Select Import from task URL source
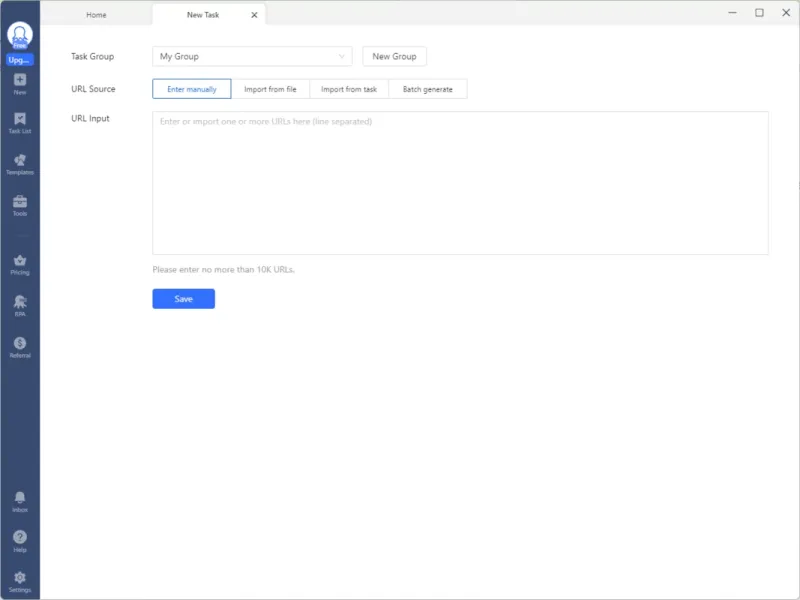 pos(349,89)
